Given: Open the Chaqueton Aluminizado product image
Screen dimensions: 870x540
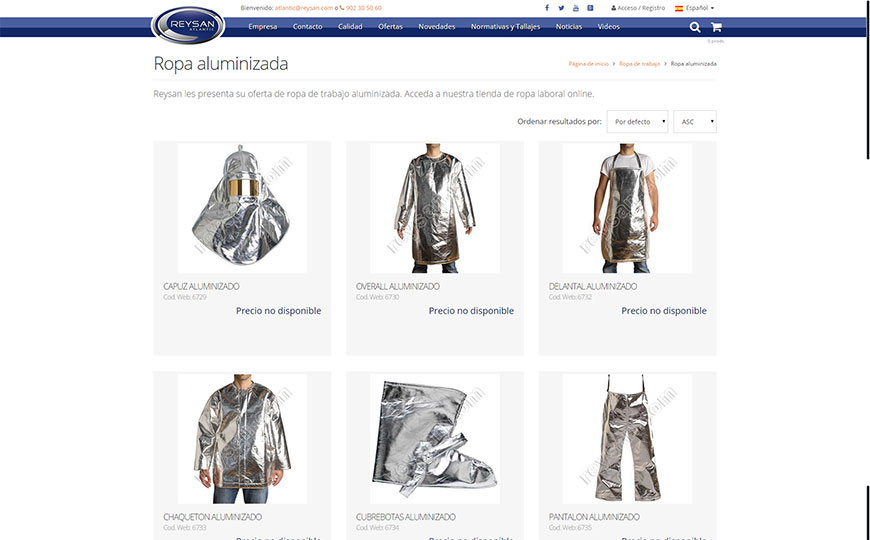Looking at the screenshot, I should pos(242,438).
